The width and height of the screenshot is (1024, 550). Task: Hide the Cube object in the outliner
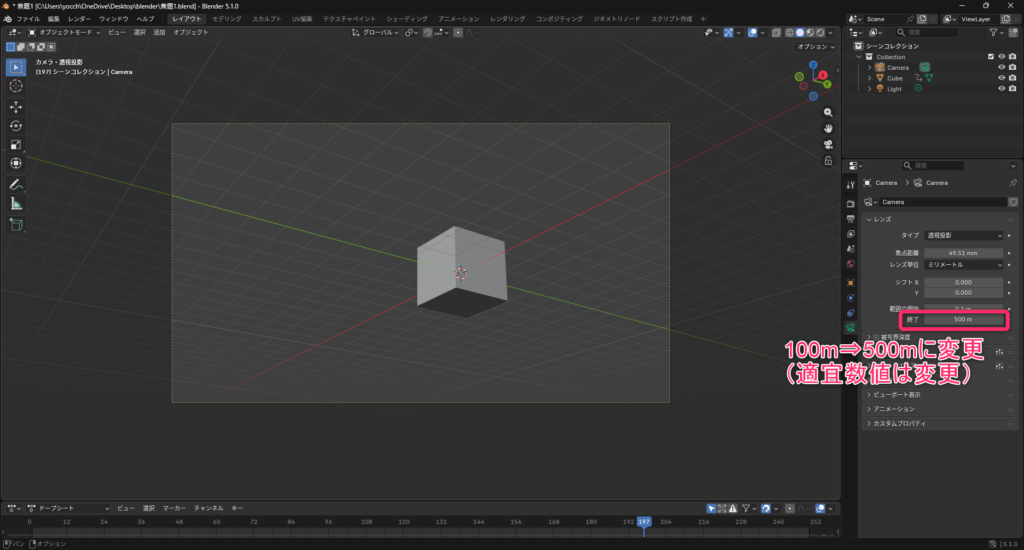pos(1001,78)
